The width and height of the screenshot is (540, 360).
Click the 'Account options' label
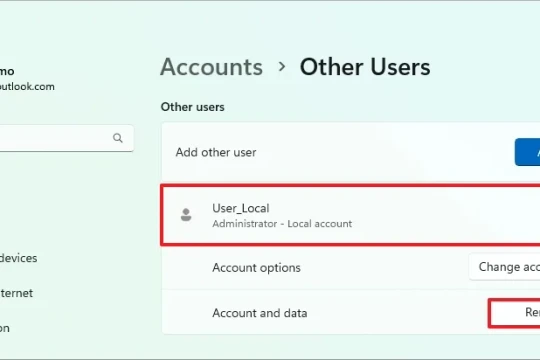point(257,268)
